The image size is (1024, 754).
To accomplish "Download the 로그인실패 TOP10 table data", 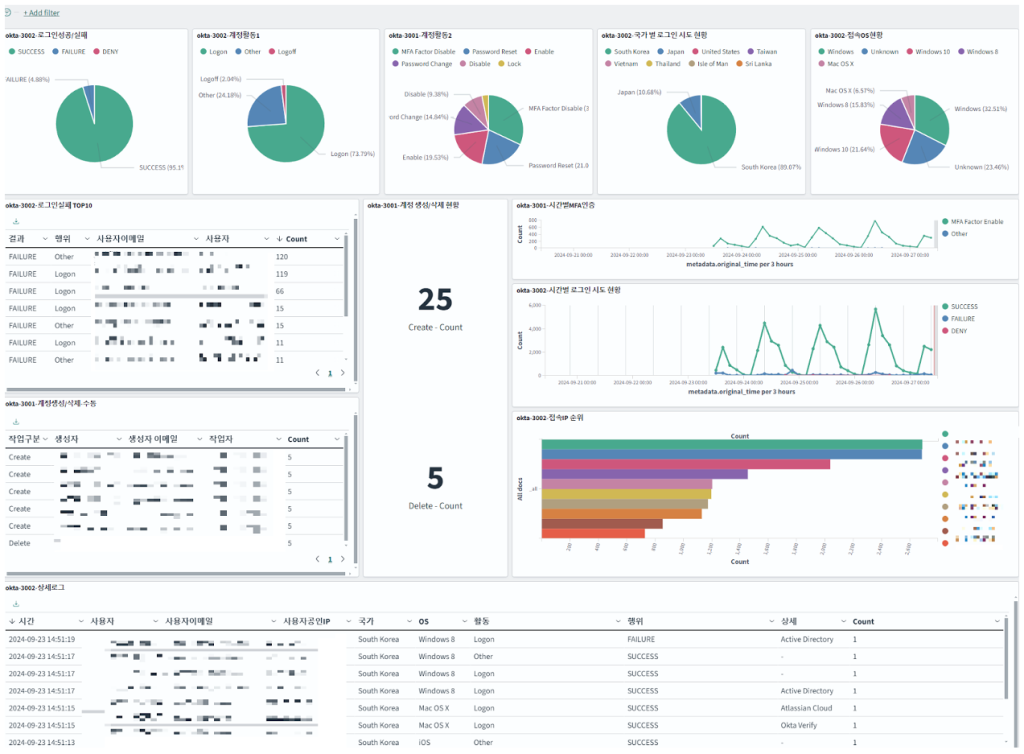I will point(16,221).
